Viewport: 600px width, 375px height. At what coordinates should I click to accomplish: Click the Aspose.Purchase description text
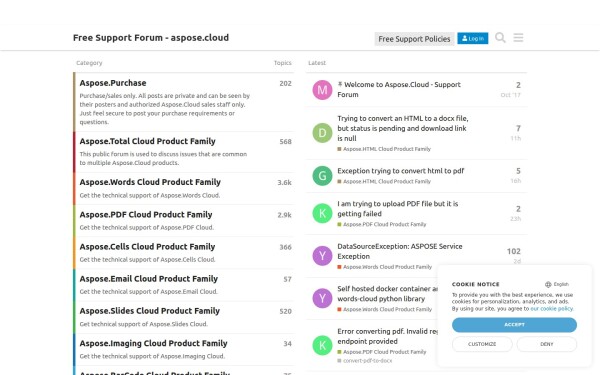click(x=165, y=109)
